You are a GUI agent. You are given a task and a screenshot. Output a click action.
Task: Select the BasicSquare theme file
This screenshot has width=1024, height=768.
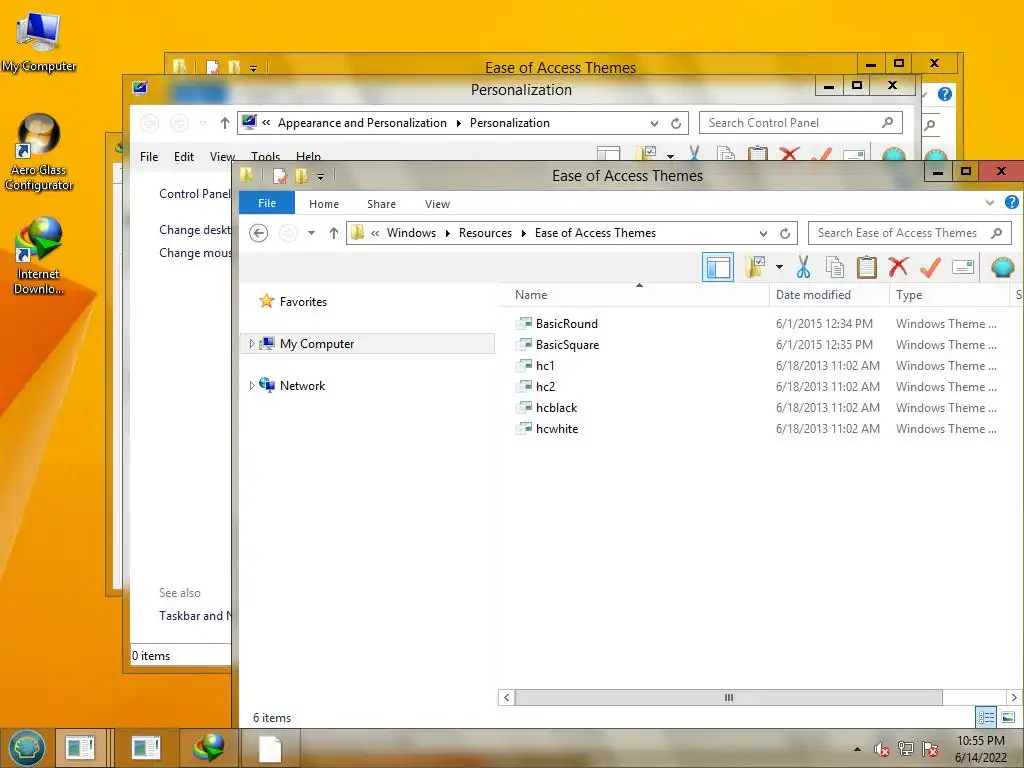click(x=567, y=344)
